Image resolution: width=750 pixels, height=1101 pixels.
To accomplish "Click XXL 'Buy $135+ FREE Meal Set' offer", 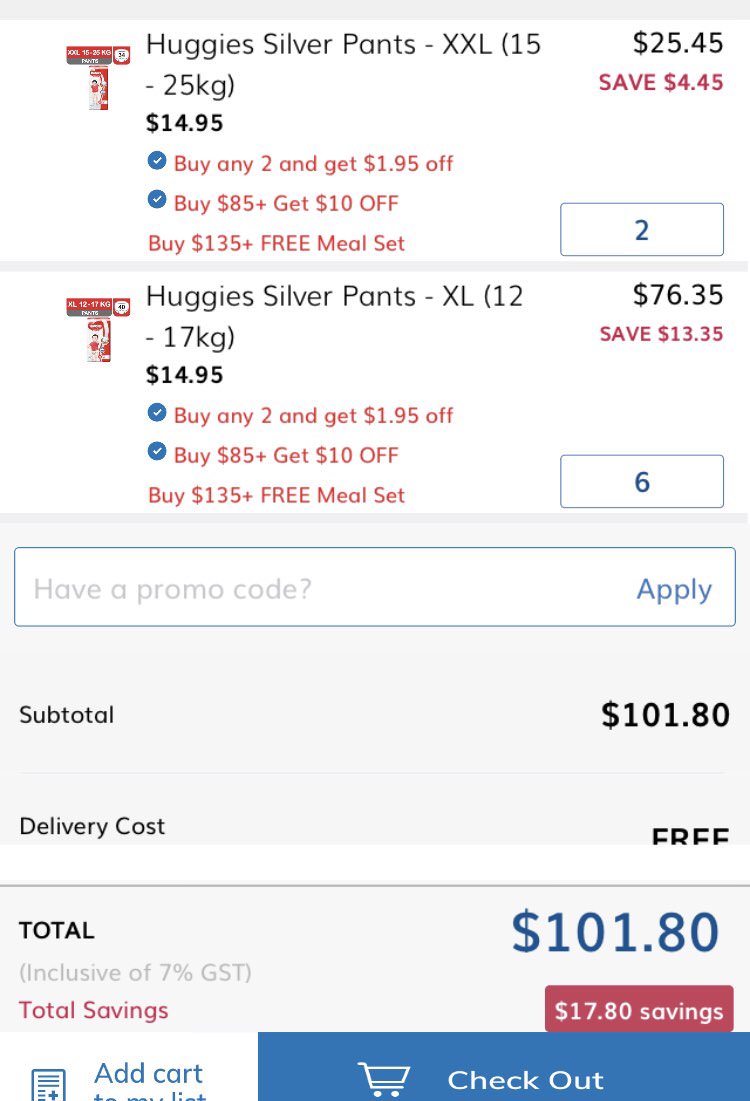I will click(x=277, y=243).
